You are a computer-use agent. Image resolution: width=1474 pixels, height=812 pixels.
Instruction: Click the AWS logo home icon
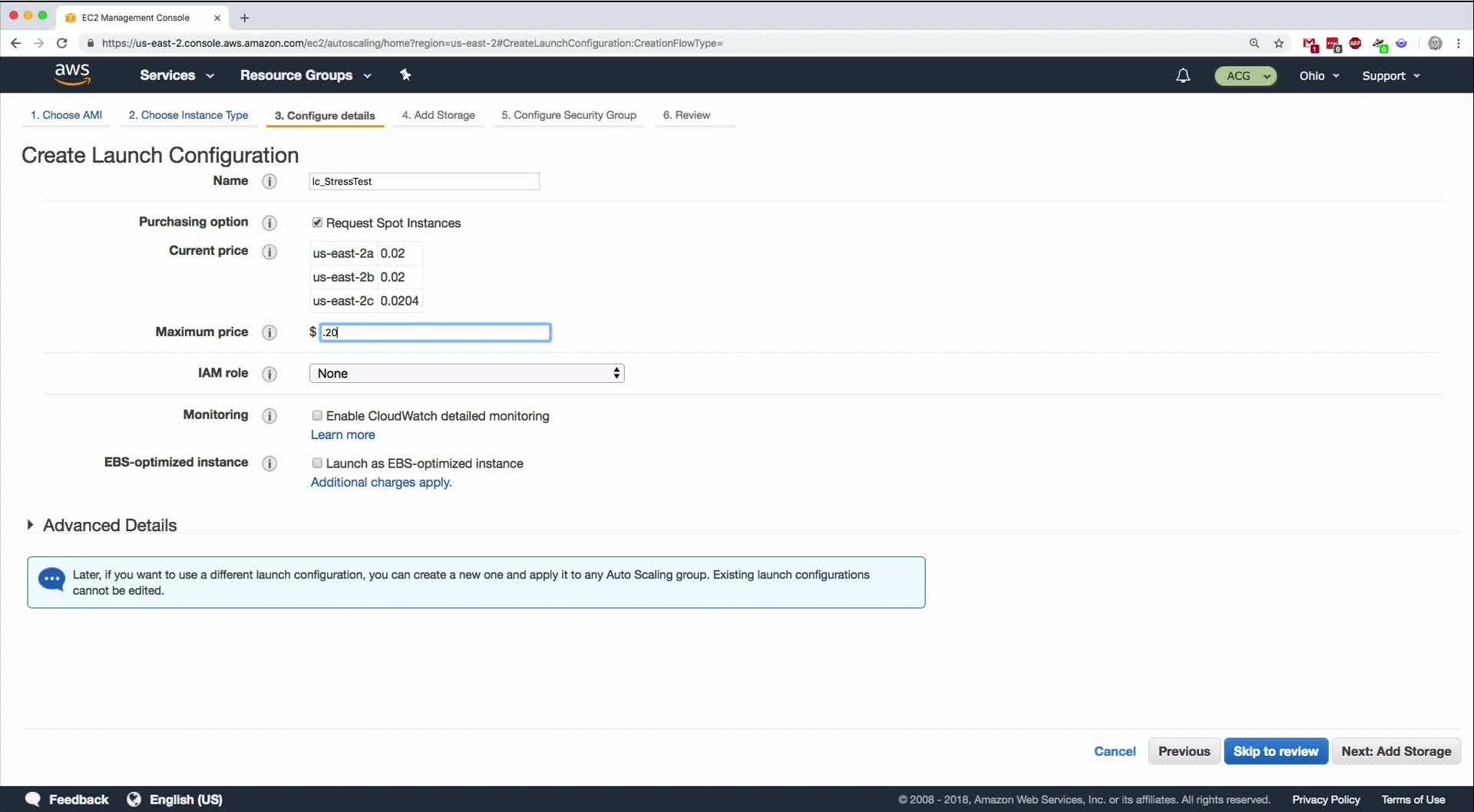pyautogui.click(x=72, y=74)
